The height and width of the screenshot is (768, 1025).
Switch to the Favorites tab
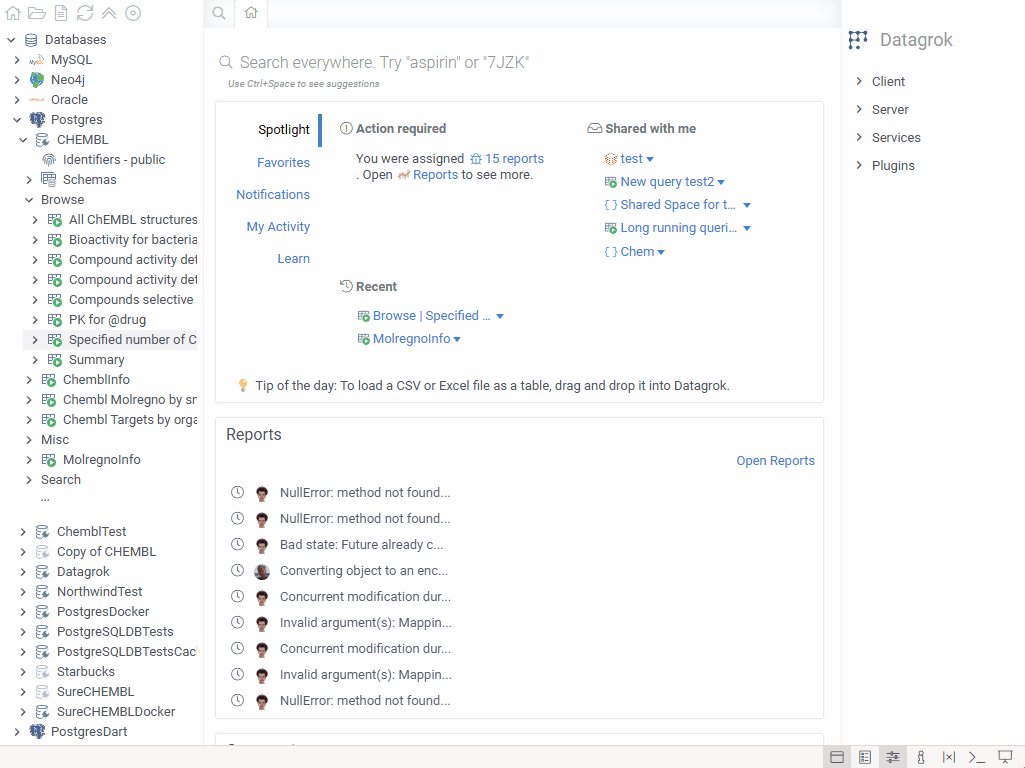[283, 163]
